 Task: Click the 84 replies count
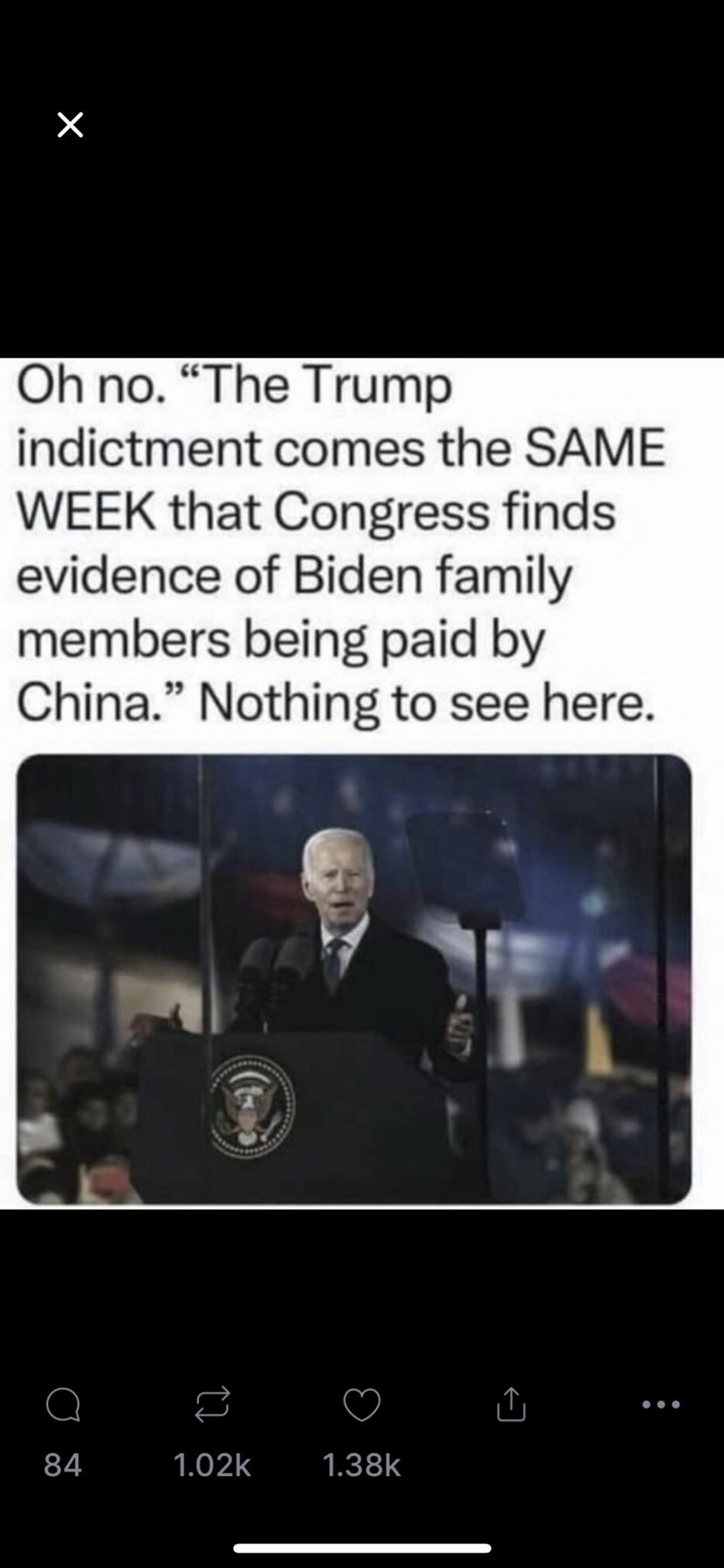[62, 1465]
